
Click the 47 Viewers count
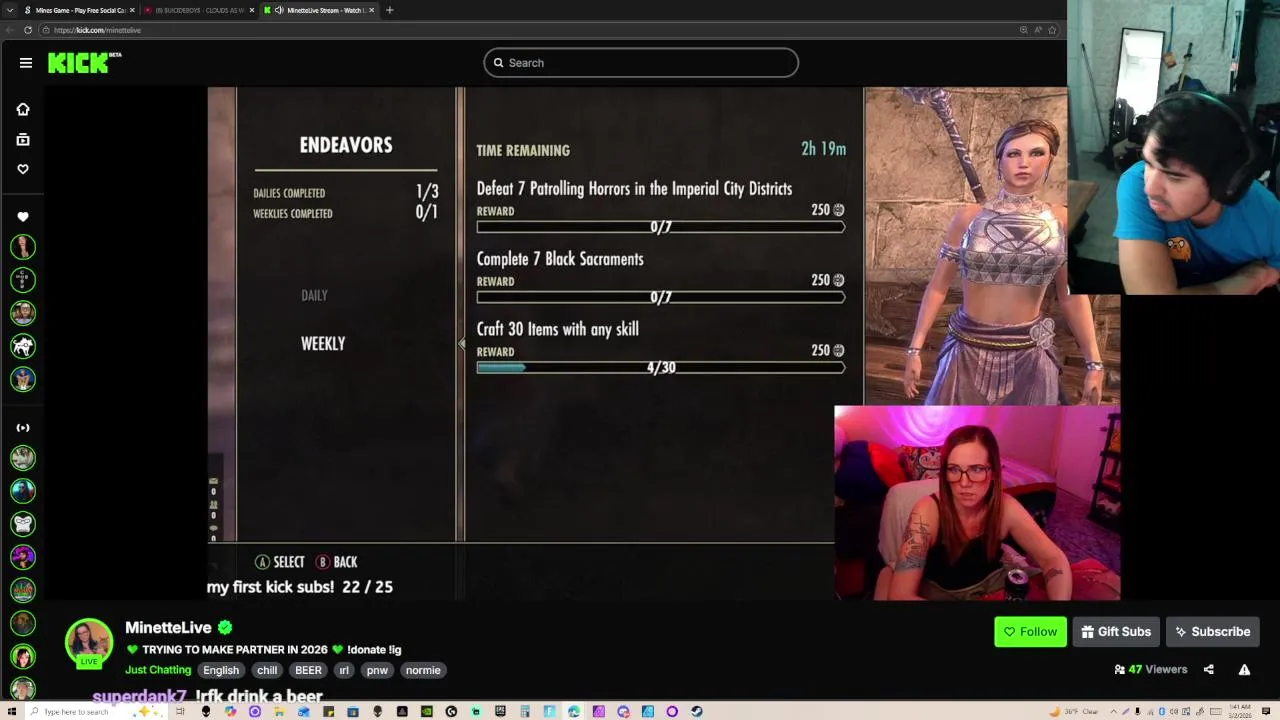pyautogui.click(x=1151, y=669)
